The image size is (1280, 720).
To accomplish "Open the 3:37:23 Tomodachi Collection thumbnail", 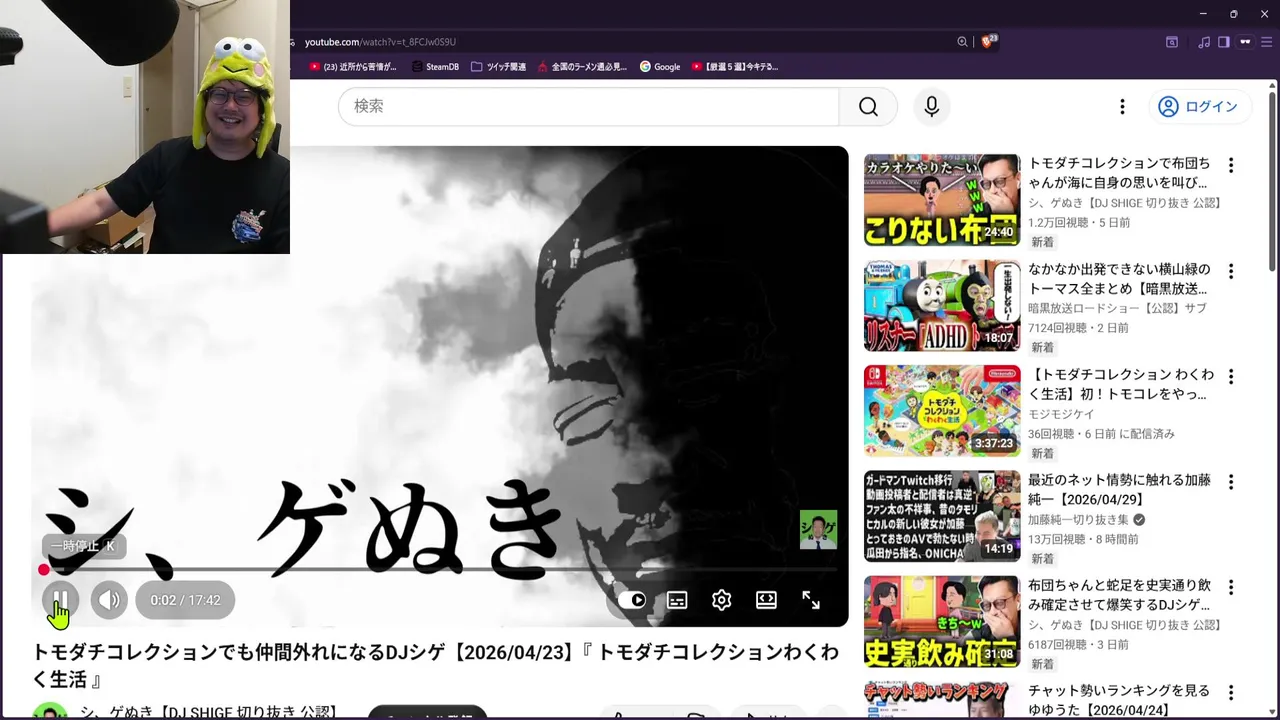I will [x=942, y=410].
